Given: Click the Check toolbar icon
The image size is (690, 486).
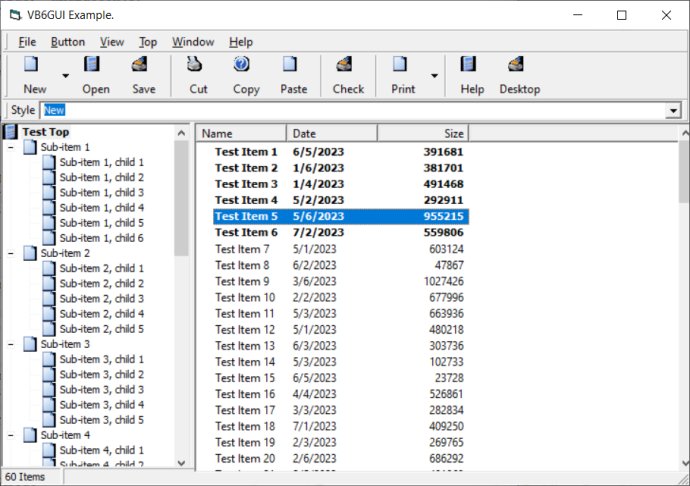Looking at the screenshot, I should (x=344, y=64).
